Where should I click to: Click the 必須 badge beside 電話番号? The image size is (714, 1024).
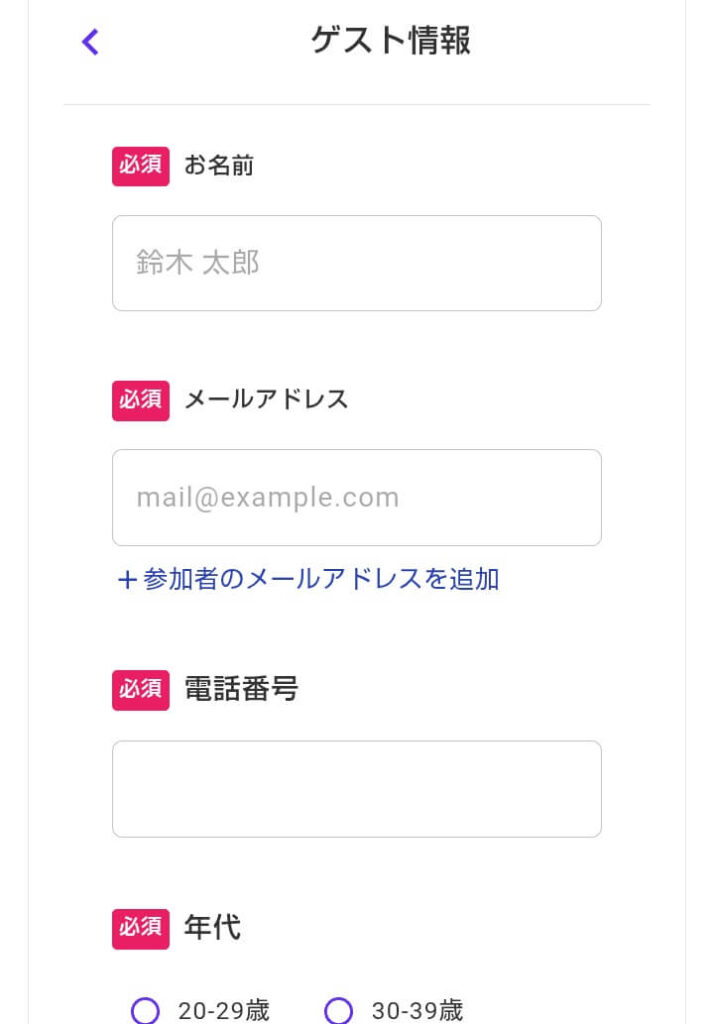(x=141, y=690)
